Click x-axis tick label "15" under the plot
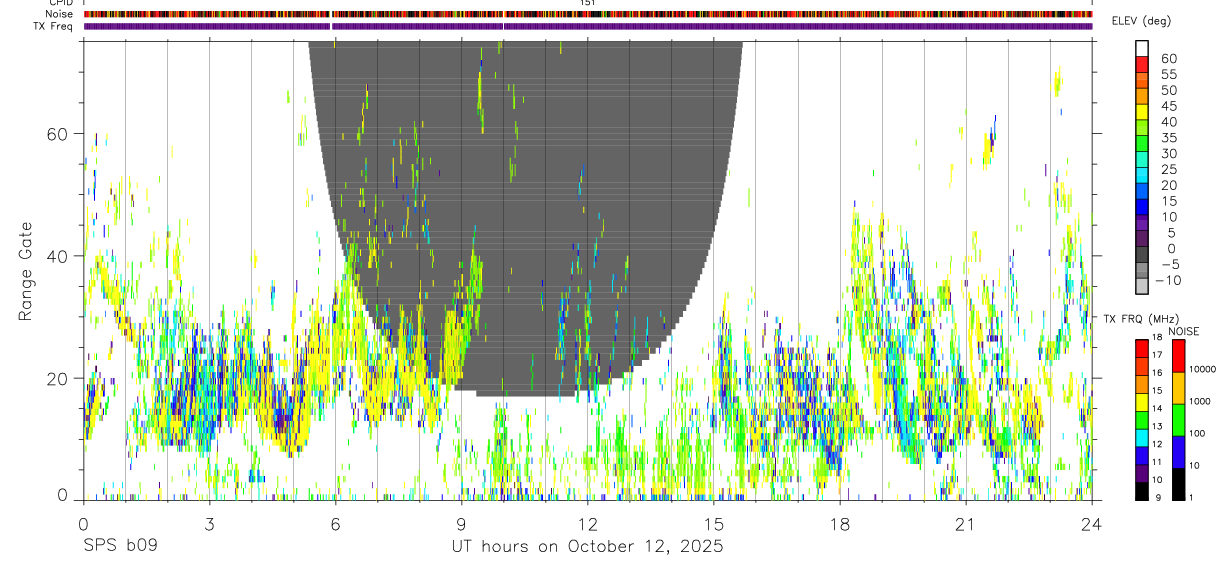This screenshot has height=567, width=1228. 713,524
